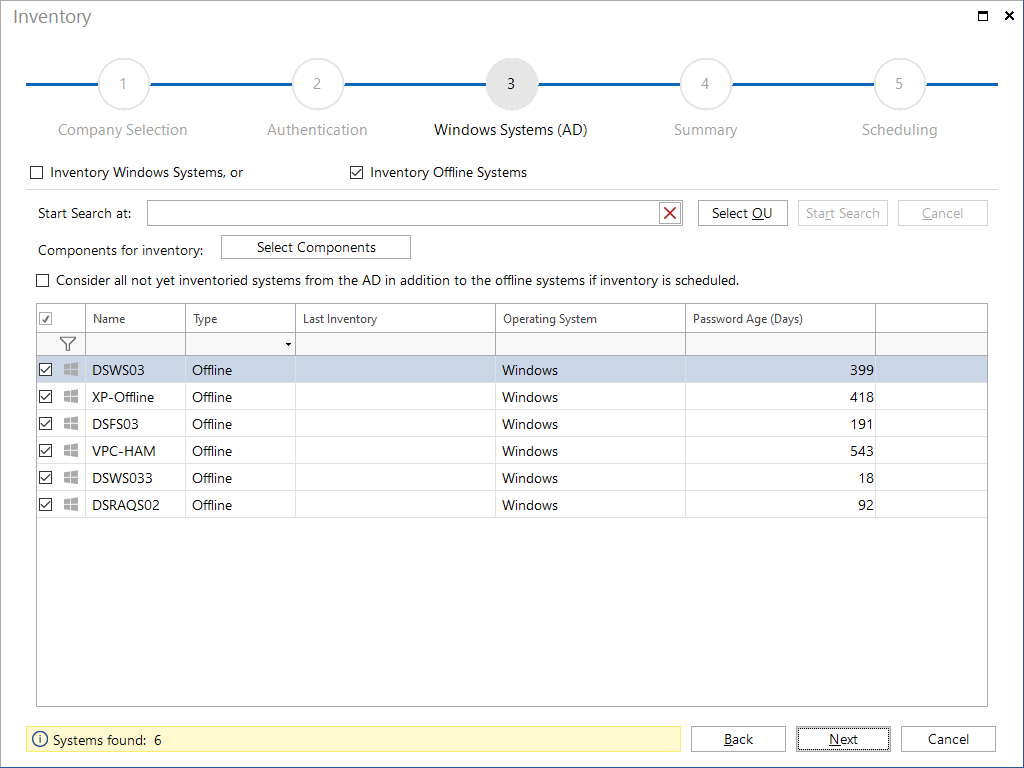The height and width of the screenshot is (768, 1024).
Task: Click password age value 543
Action: [x=861, y=451]
